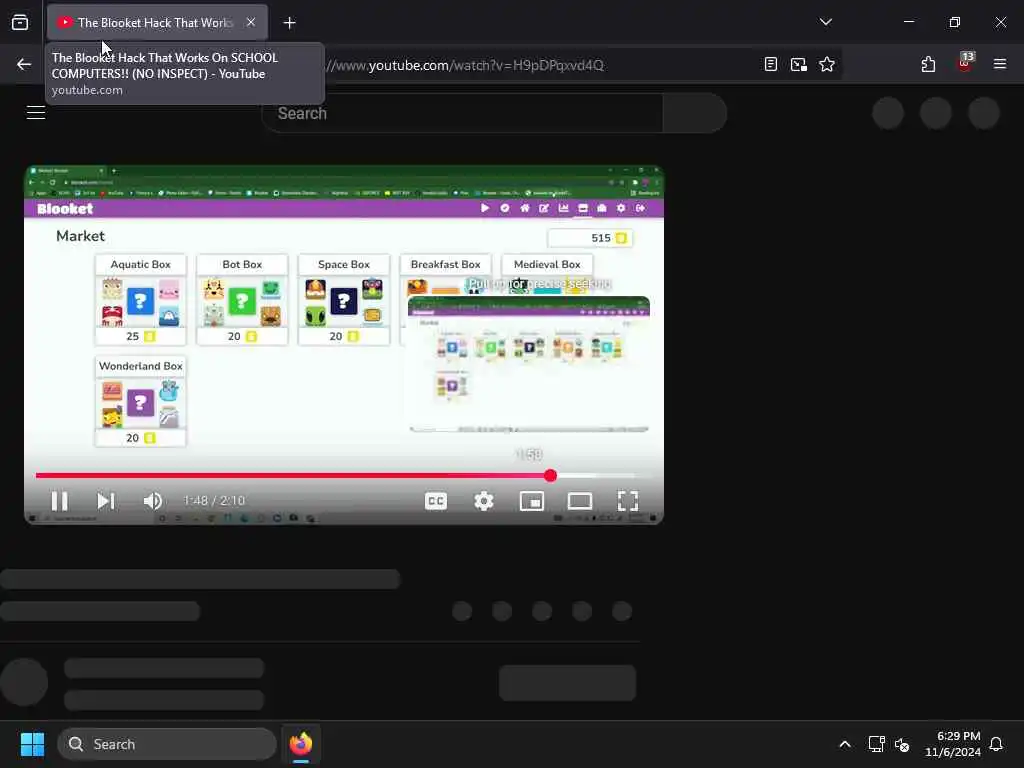This screenshot has height=768, width=1024.
Task: Click the Aquatic Box in video
Action: [x=140, y=300]
